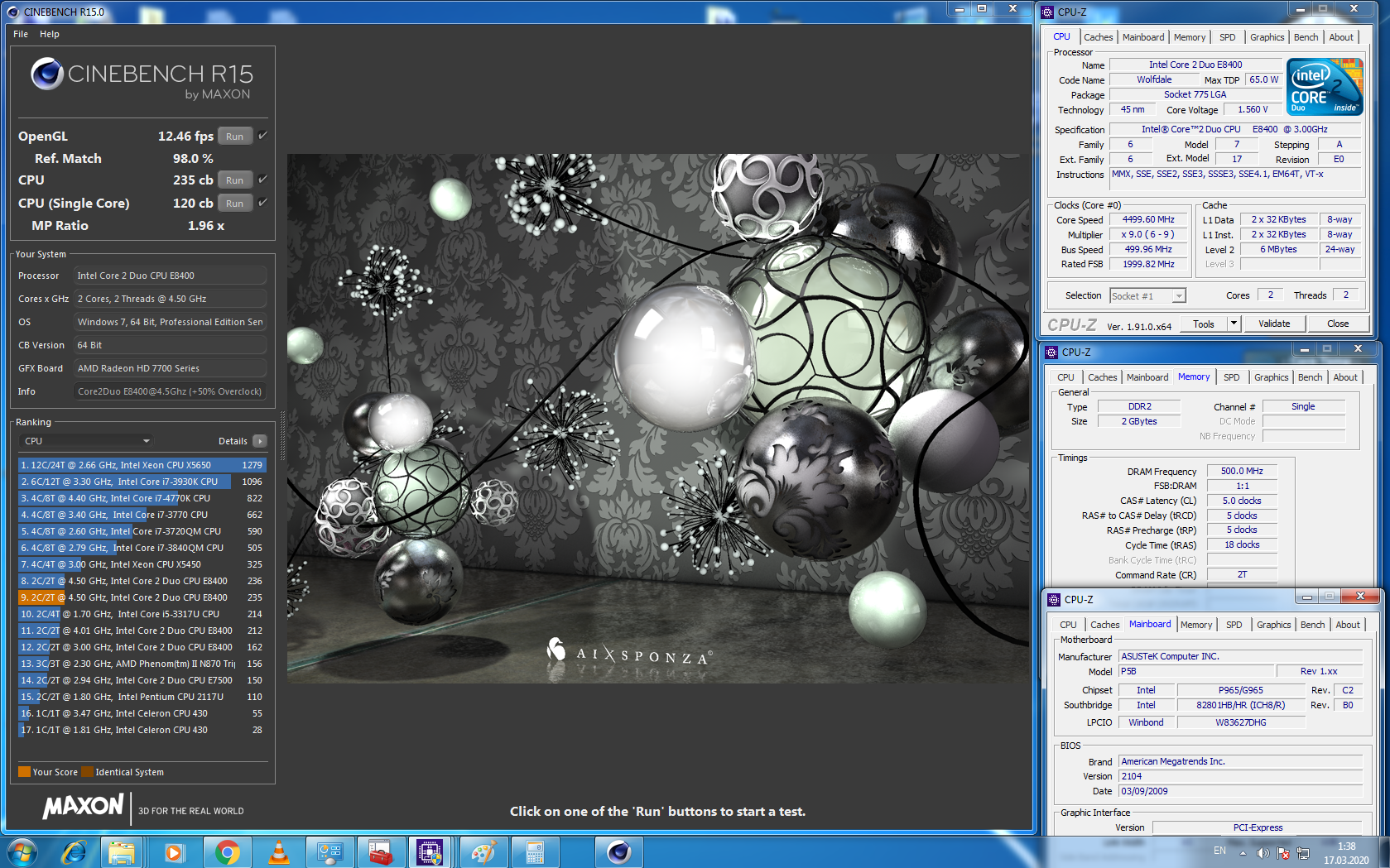Run the OpenGL benchmark
1390x868 pixels.
click(x=235, y=137)
